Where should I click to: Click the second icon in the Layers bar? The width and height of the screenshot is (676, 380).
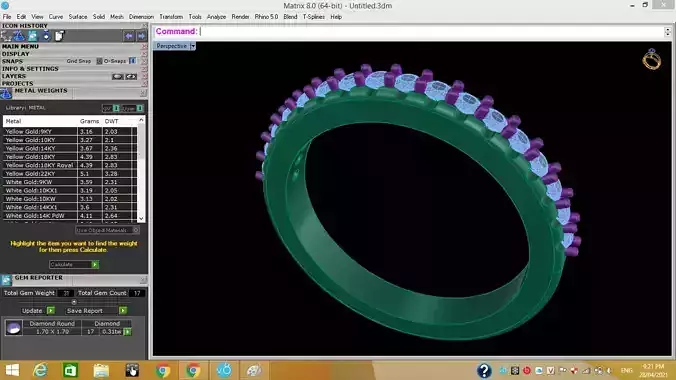coord(131,76)
